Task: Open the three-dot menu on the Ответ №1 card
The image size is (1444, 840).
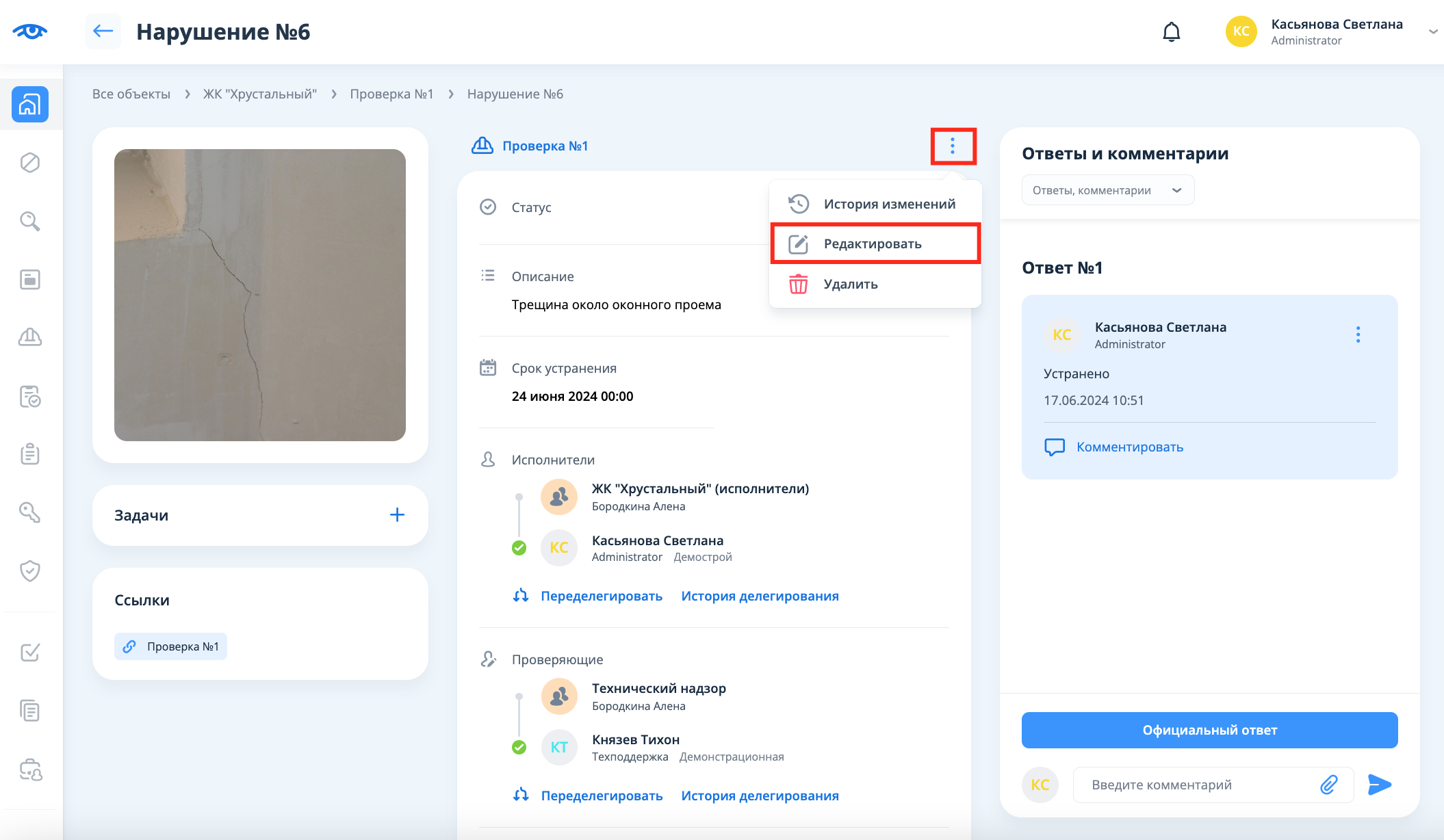Action: tap(1358, 334)
